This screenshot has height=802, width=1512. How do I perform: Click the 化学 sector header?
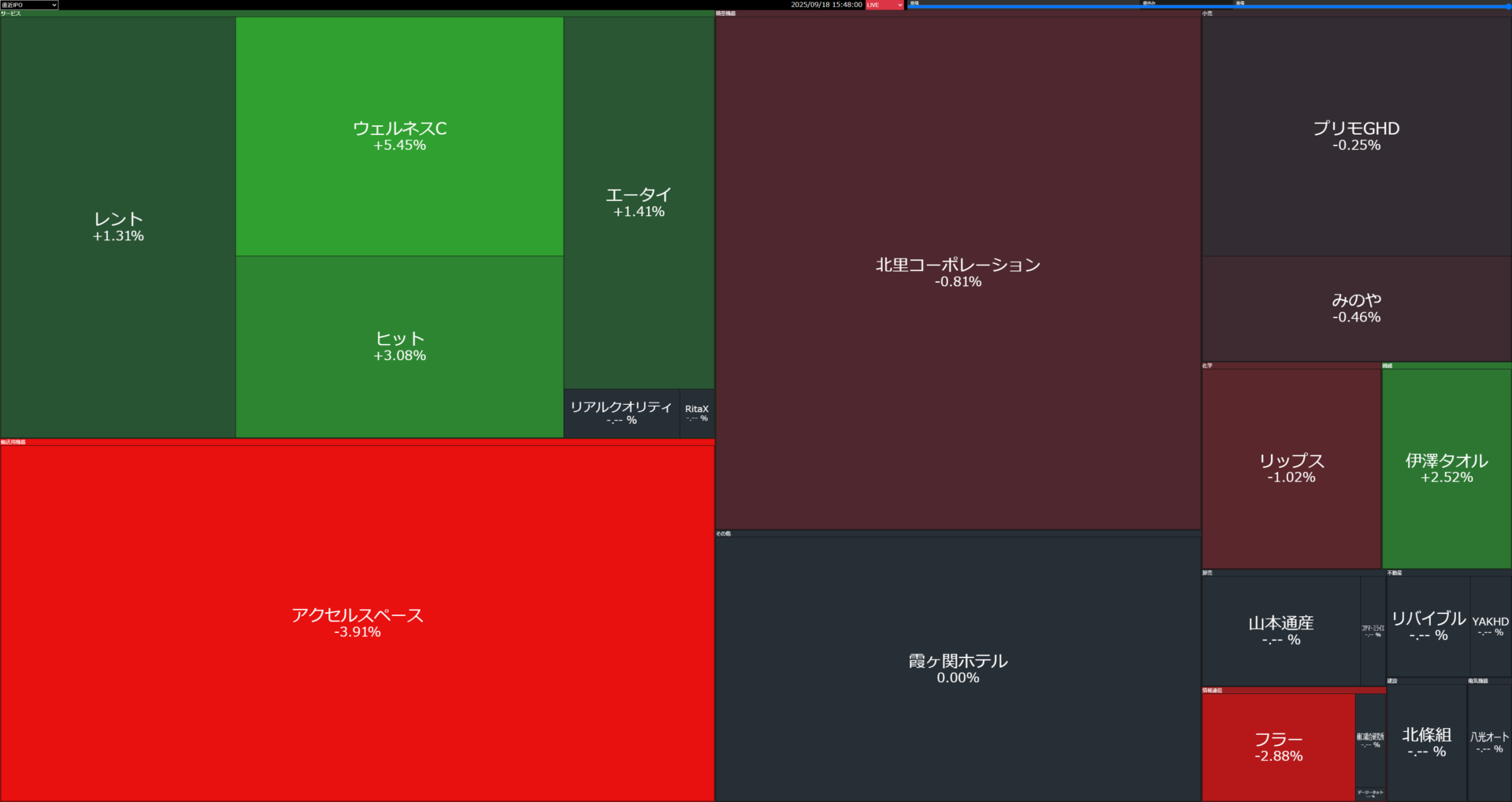(x=1291, y=366)
